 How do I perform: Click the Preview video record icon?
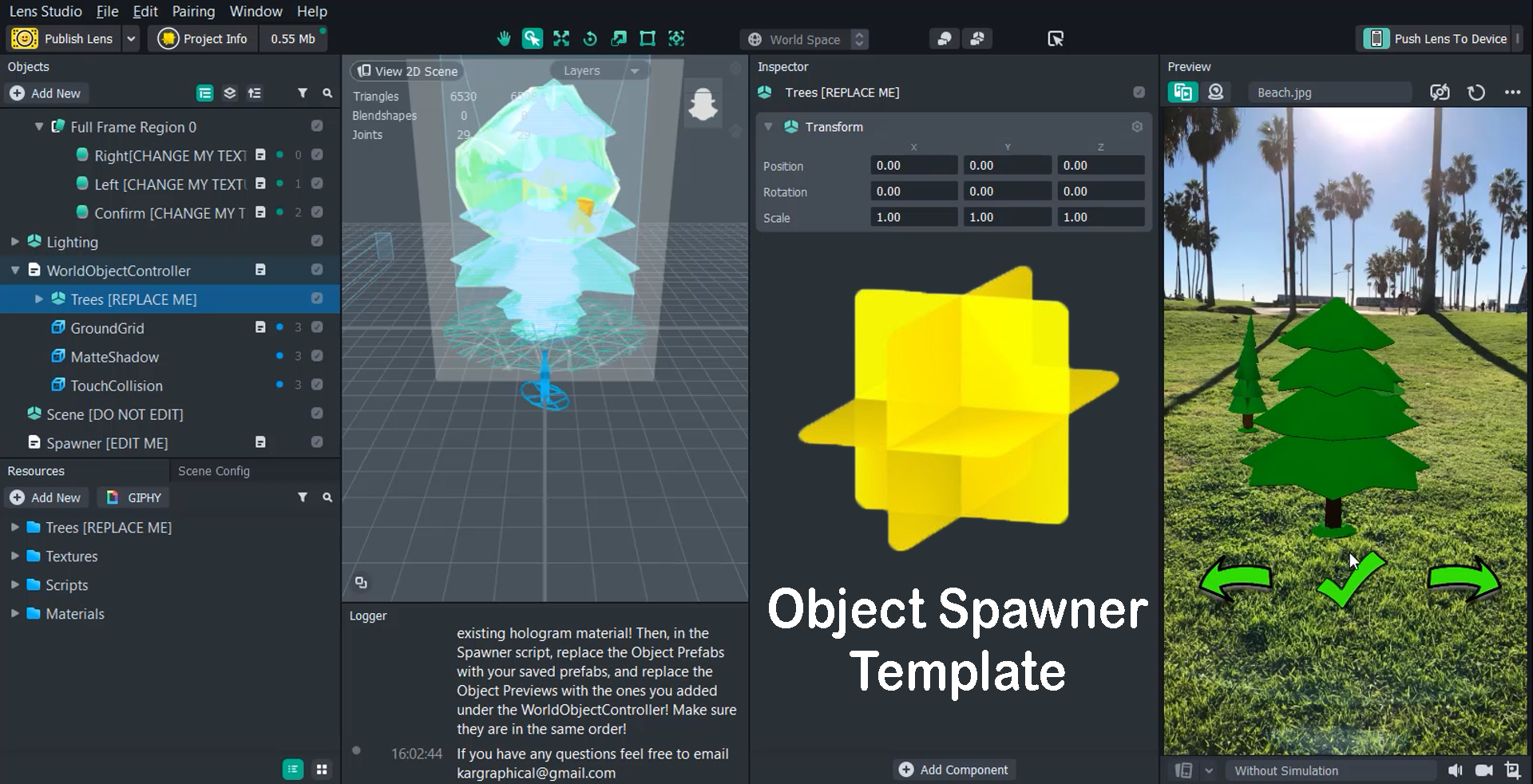(1484, 770)
